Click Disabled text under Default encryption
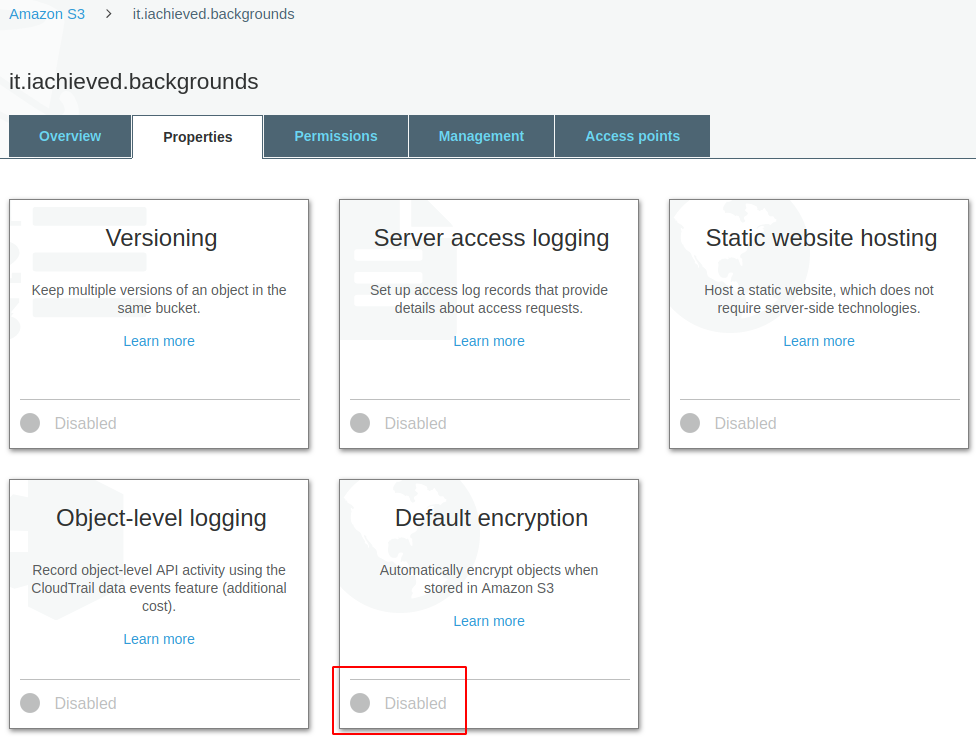The image size is (976, 739). [415, 704]
